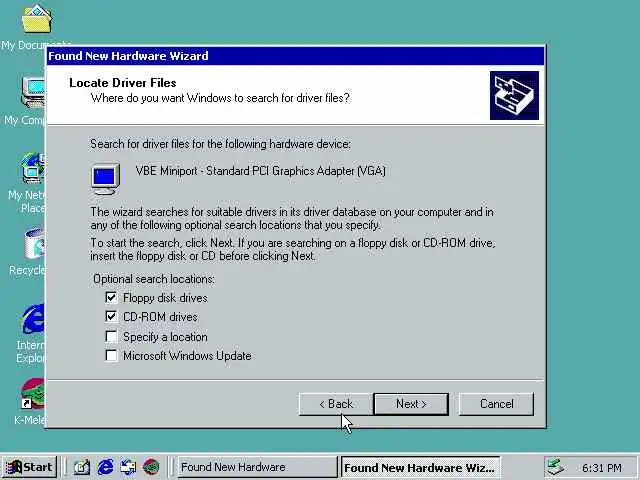This screenshot has height=480, width=640.
Task: Check the Specify a location option
Action: (111, 336)
